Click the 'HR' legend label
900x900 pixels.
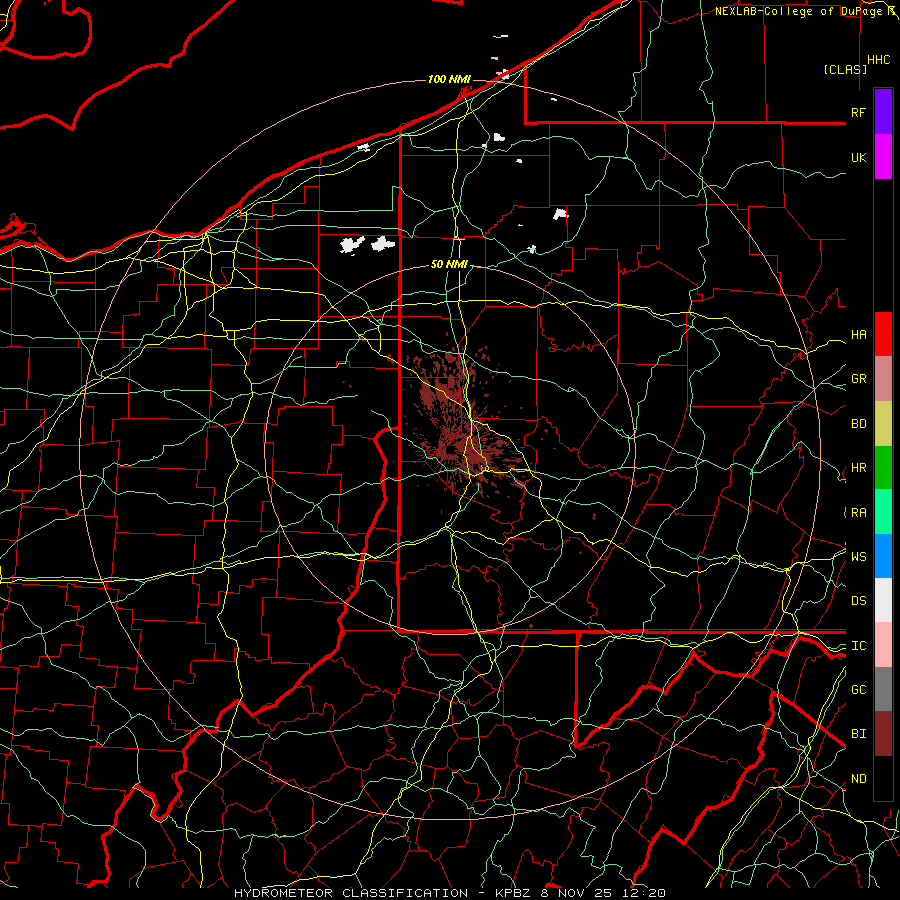pyautogui.click(x=858, y=468)
